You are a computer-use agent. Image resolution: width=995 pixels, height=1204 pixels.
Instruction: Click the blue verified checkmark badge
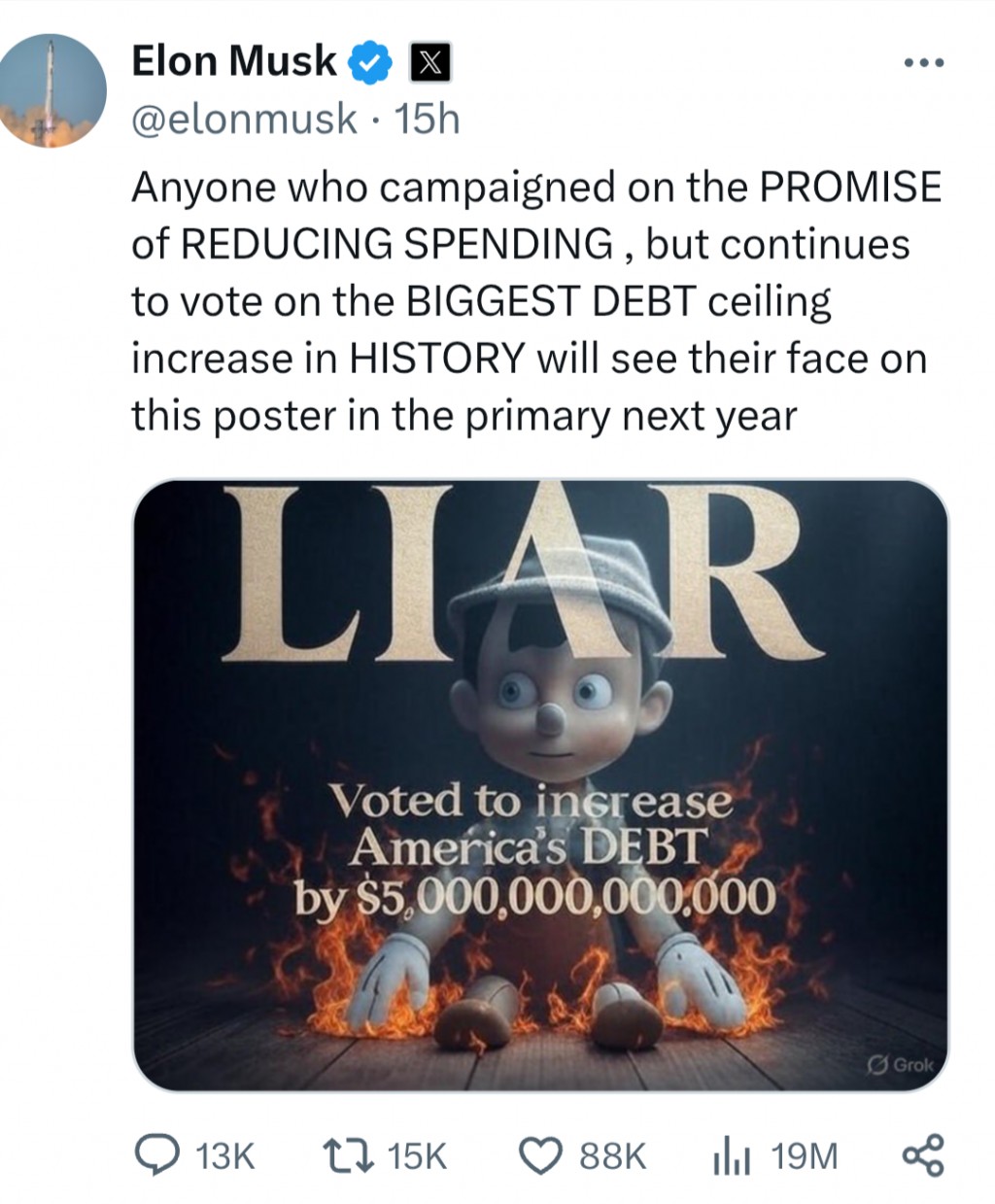tap(369, 63)
